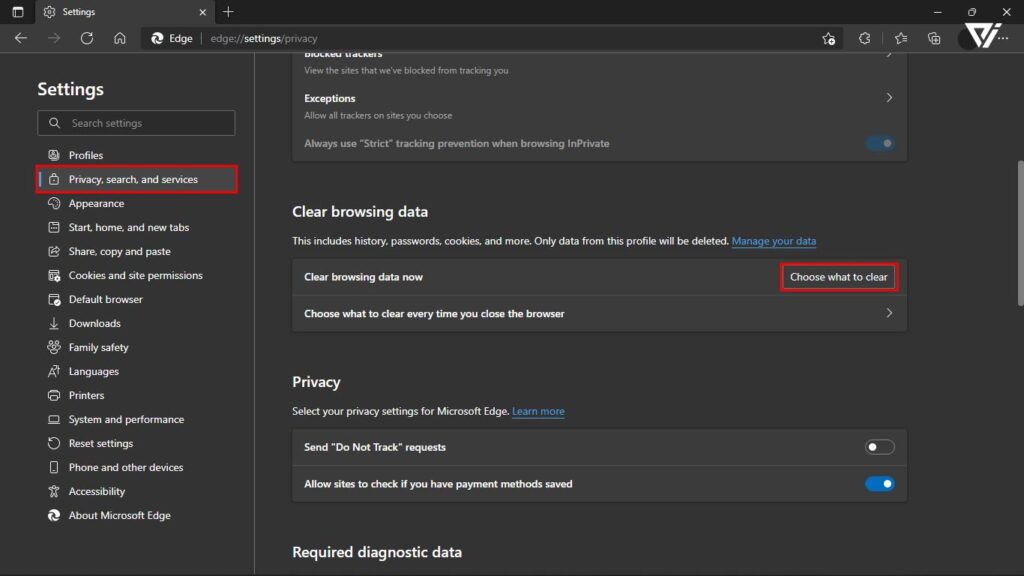Click the Printers icon
This screenshot has height=576, width=1024.
click(x=54, y=396)
